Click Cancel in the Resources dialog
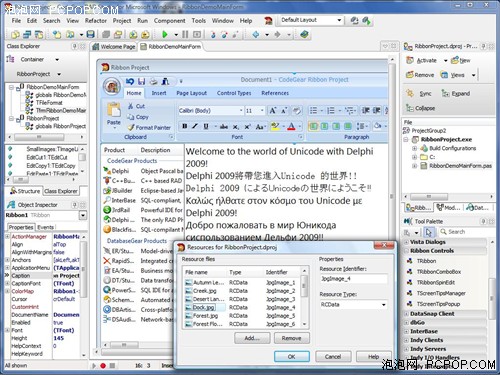The image size is (500, 375). tap(333, 357)
